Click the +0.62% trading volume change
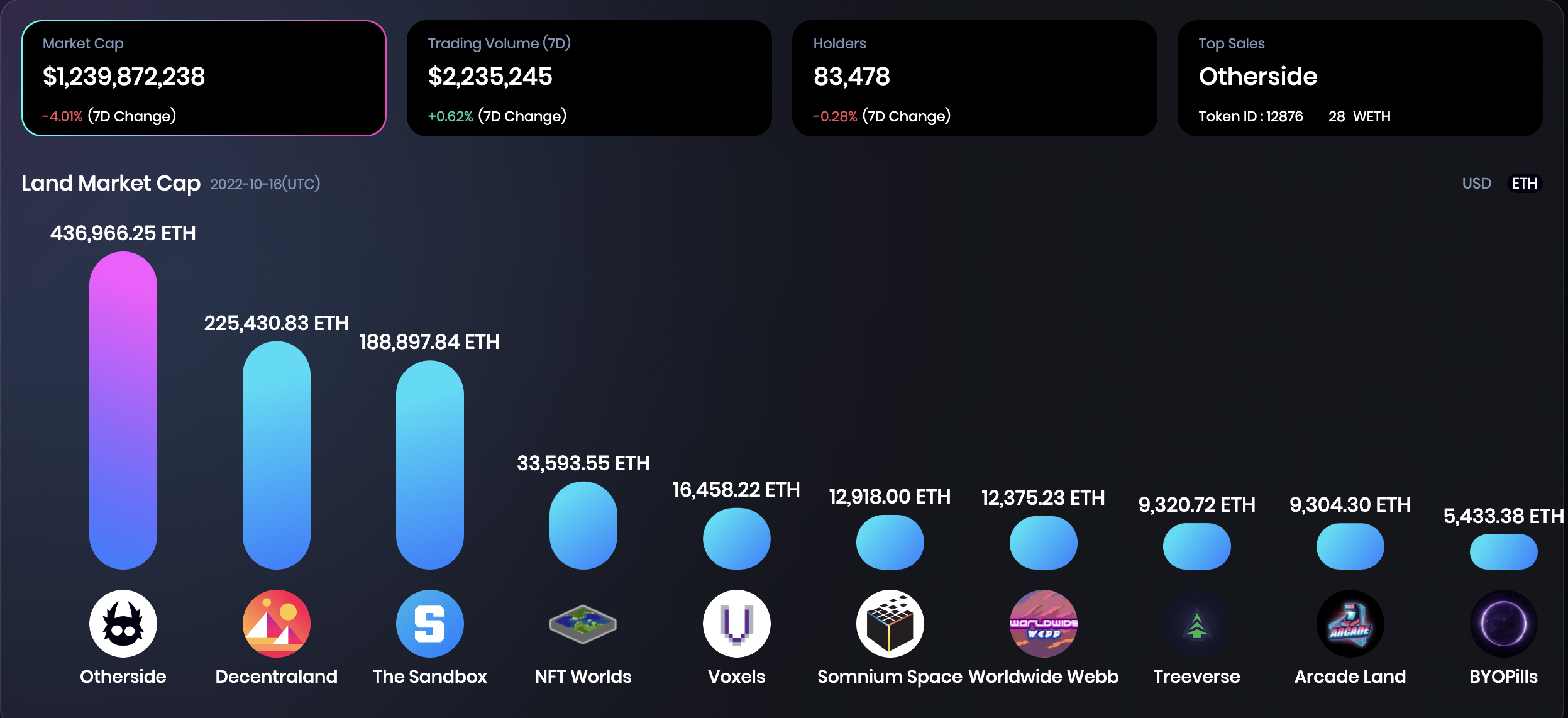Screen dimensions: 1568x718 [450, 116]
